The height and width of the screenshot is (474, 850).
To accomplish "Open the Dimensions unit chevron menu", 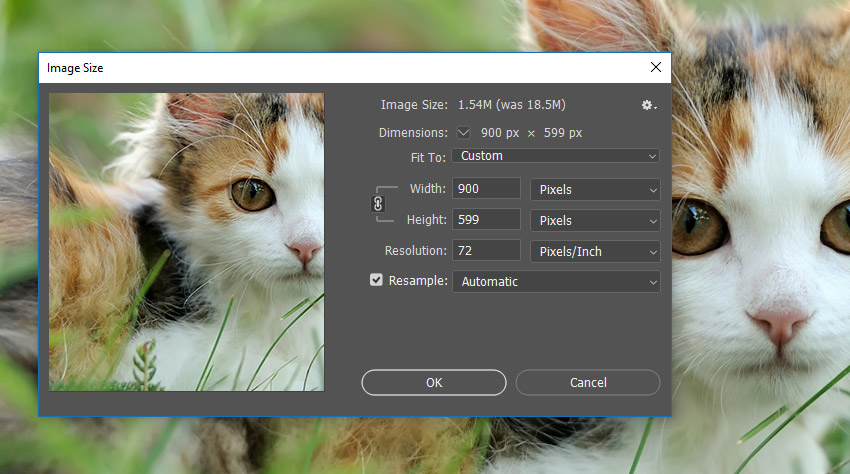I will (x=463, y=132).
